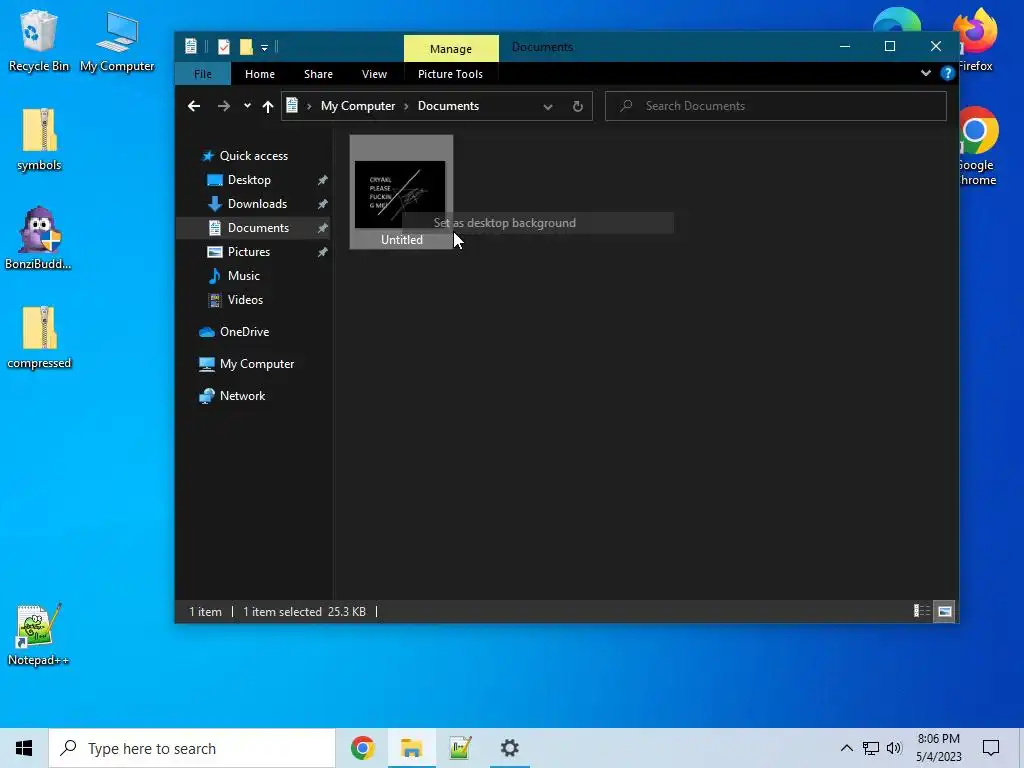
Task: Switch to the Share ribbon tab
Action: (x=318, y=74)
